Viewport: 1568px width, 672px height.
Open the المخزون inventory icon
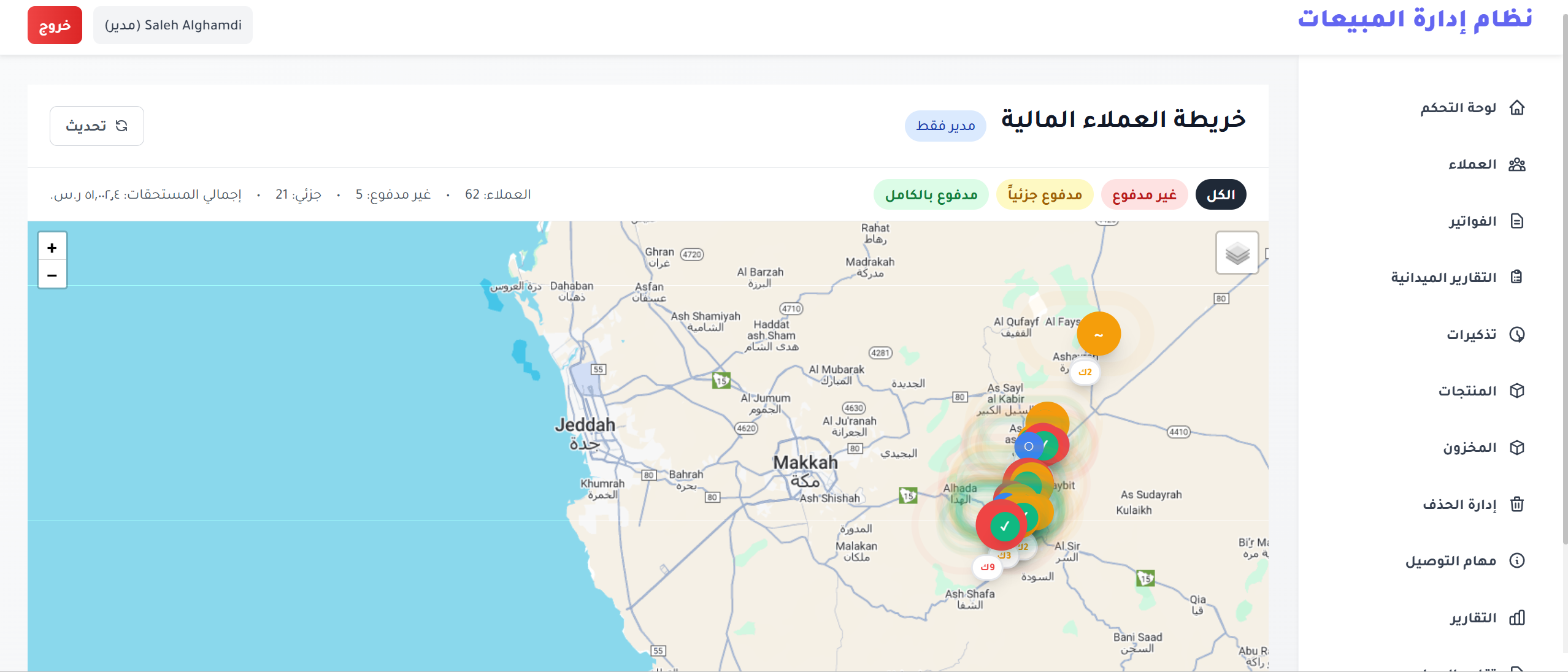[x=1517, y=448]
